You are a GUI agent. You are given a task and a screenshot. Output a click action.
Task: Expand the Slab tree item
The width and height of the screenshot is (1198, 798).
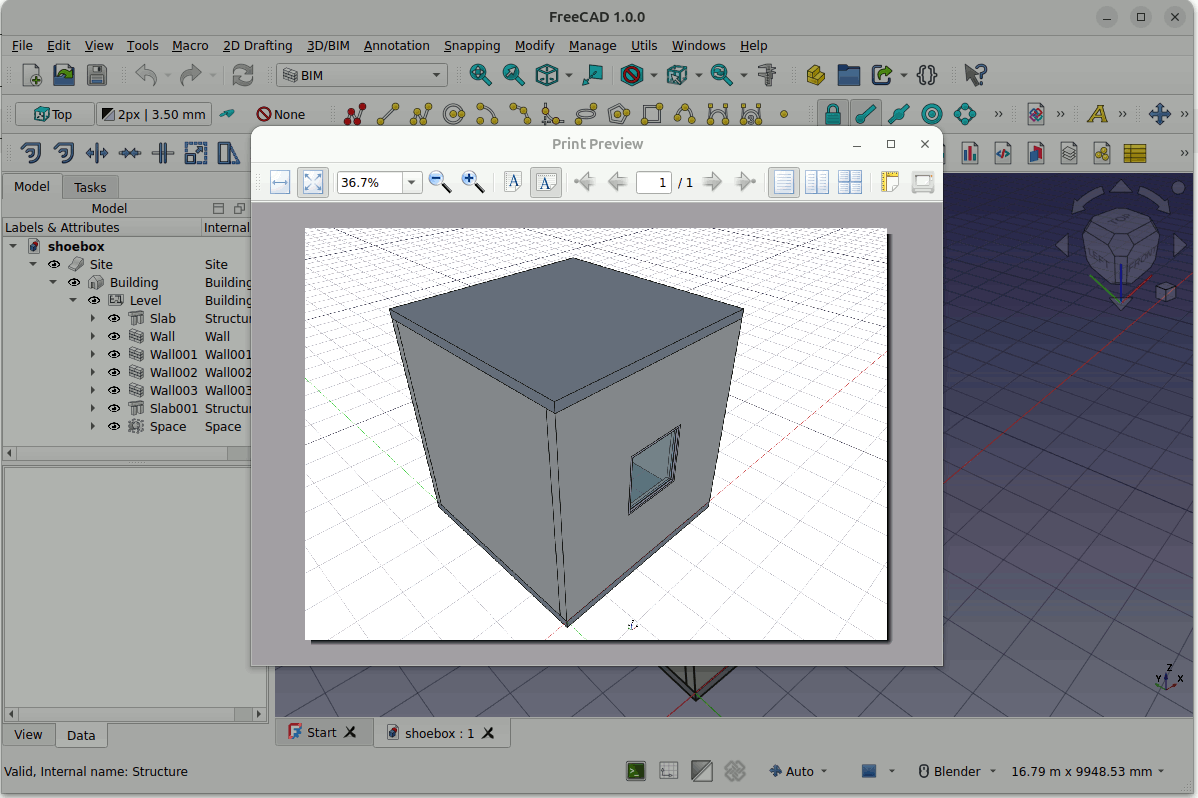click(93, 318)
